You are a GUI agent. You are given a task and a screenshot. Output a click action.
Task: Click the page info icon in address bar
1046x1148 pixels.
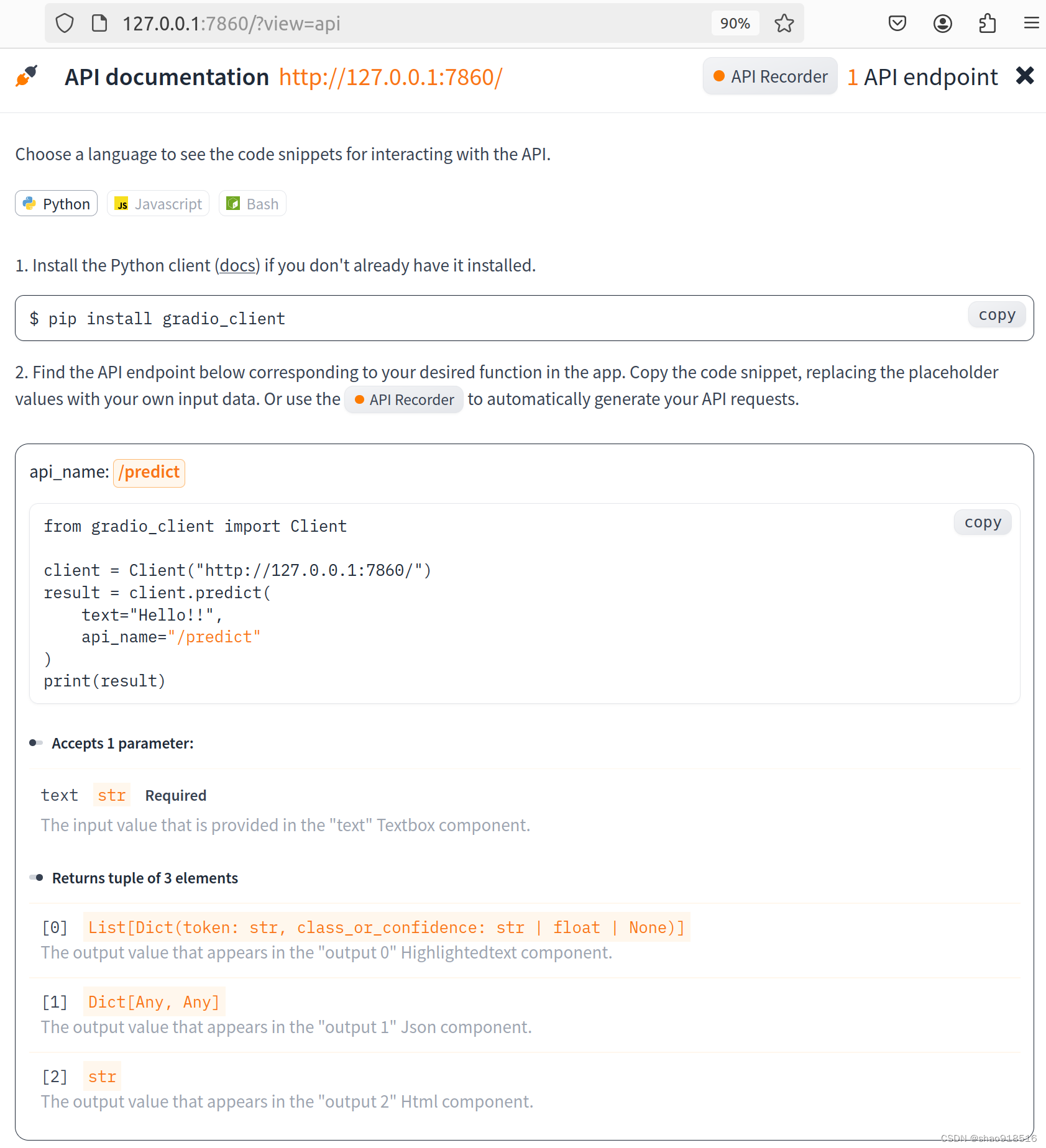pos(99,24)
